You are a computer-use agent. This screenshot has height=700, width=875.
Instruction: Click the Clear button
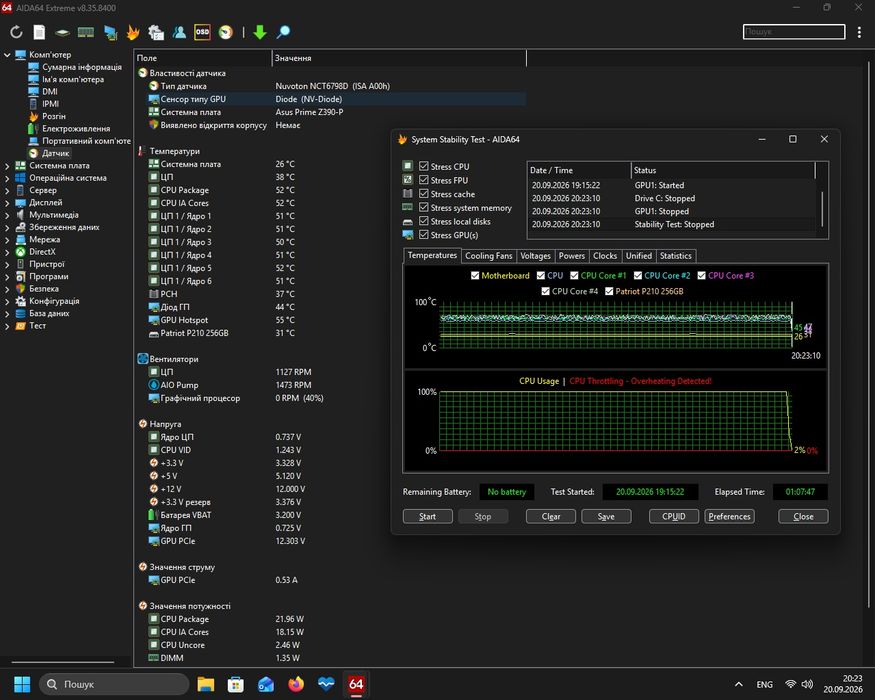[x=551, y=516]
